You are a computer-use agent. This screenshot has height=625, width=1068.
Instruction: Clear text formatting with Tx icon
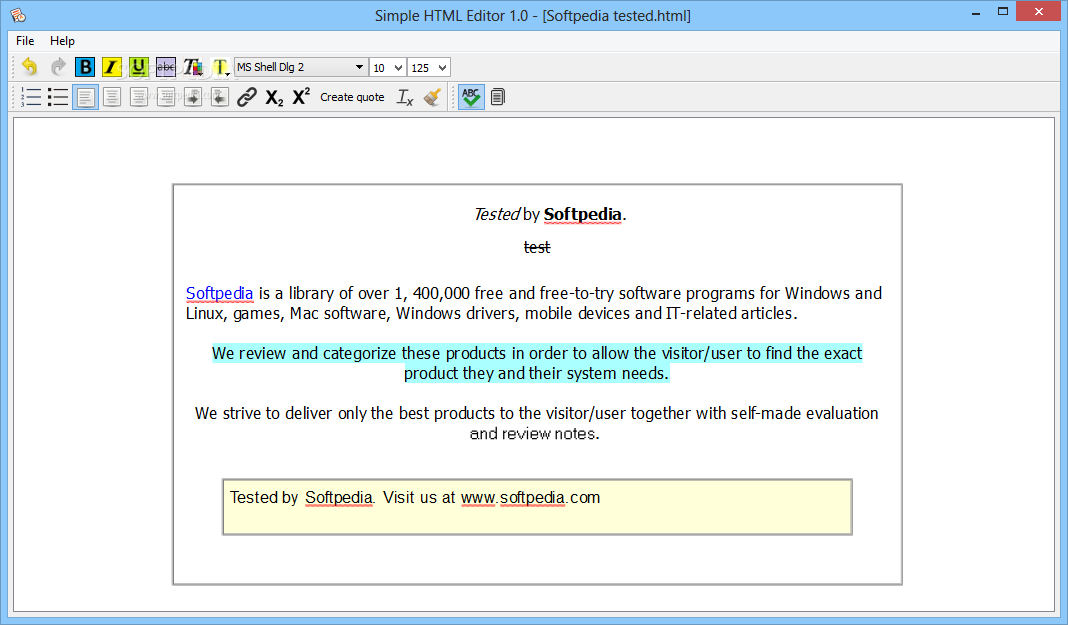[x=405, y=97]
